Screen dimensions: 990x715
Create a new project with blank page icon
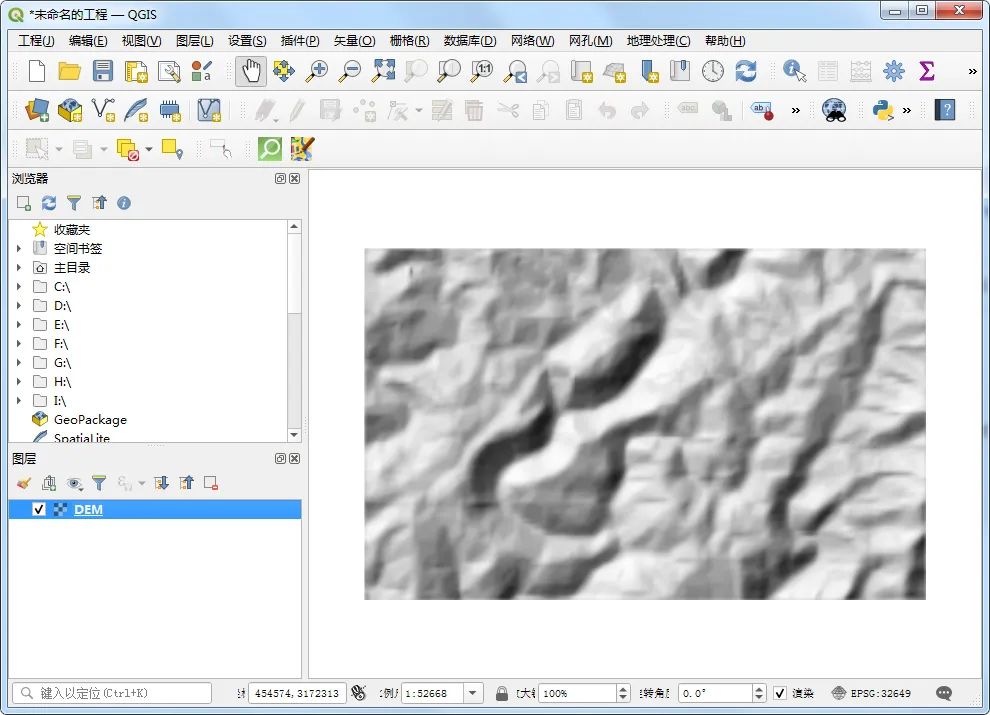coord(37,71)
